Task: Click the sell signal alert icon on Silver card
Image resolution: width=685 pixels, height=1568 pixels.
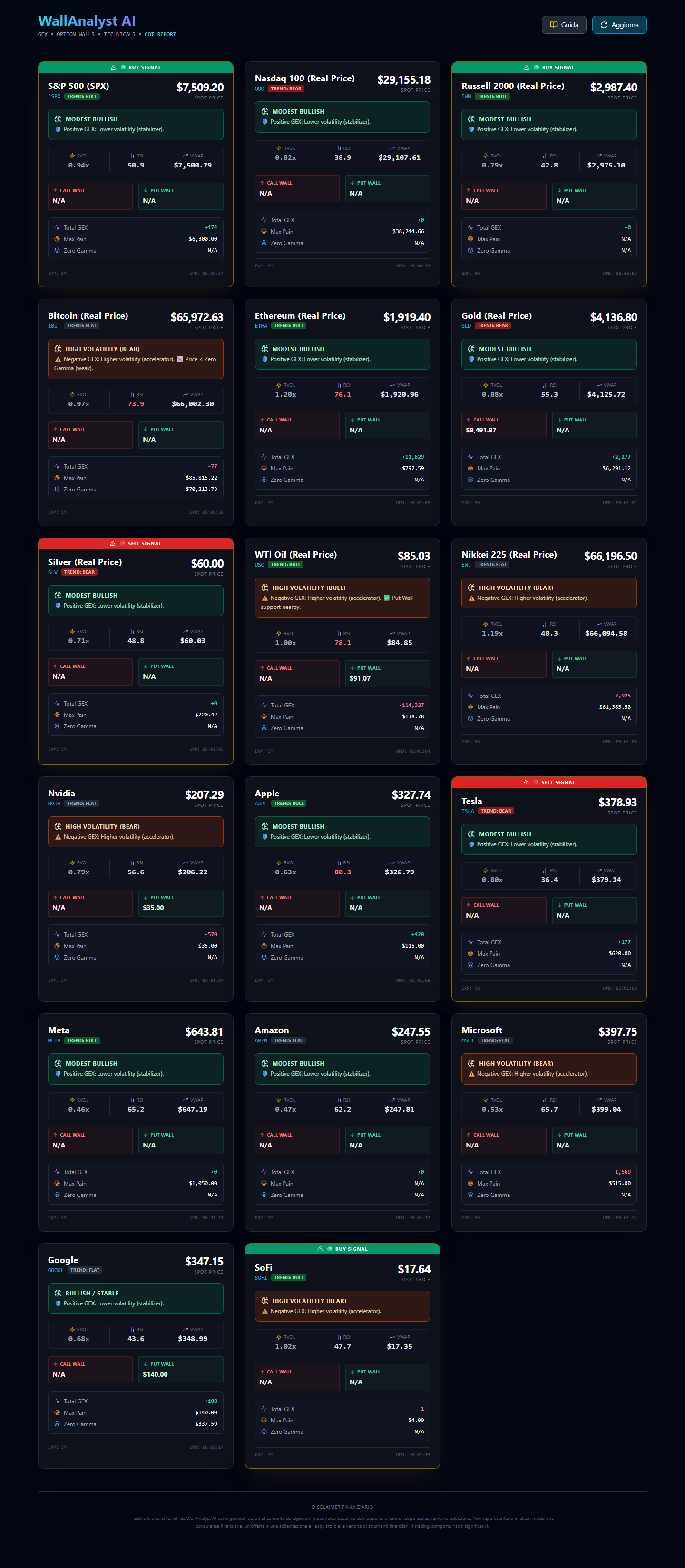Action: click(113, 544)
